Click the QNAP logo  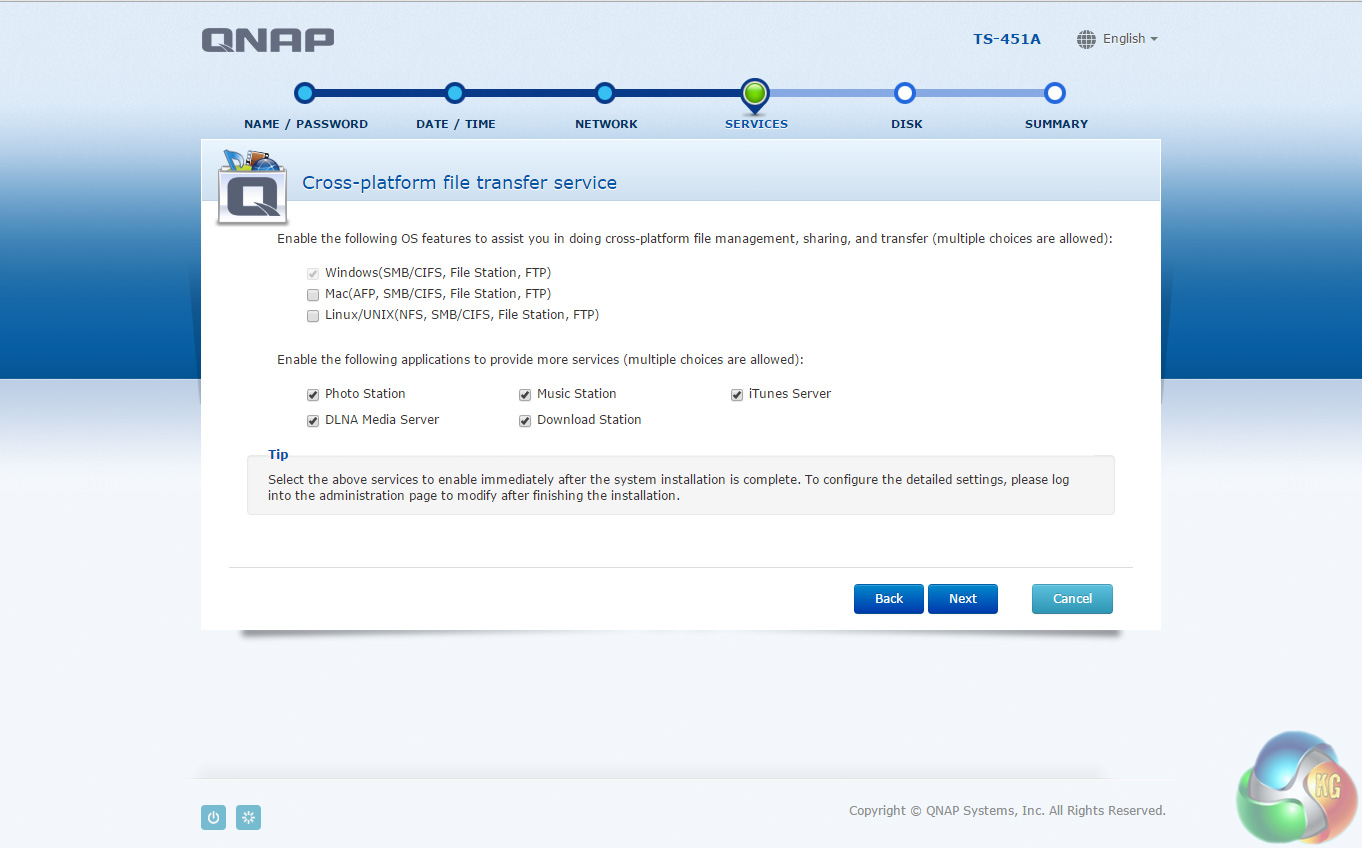tap(268, 39)
